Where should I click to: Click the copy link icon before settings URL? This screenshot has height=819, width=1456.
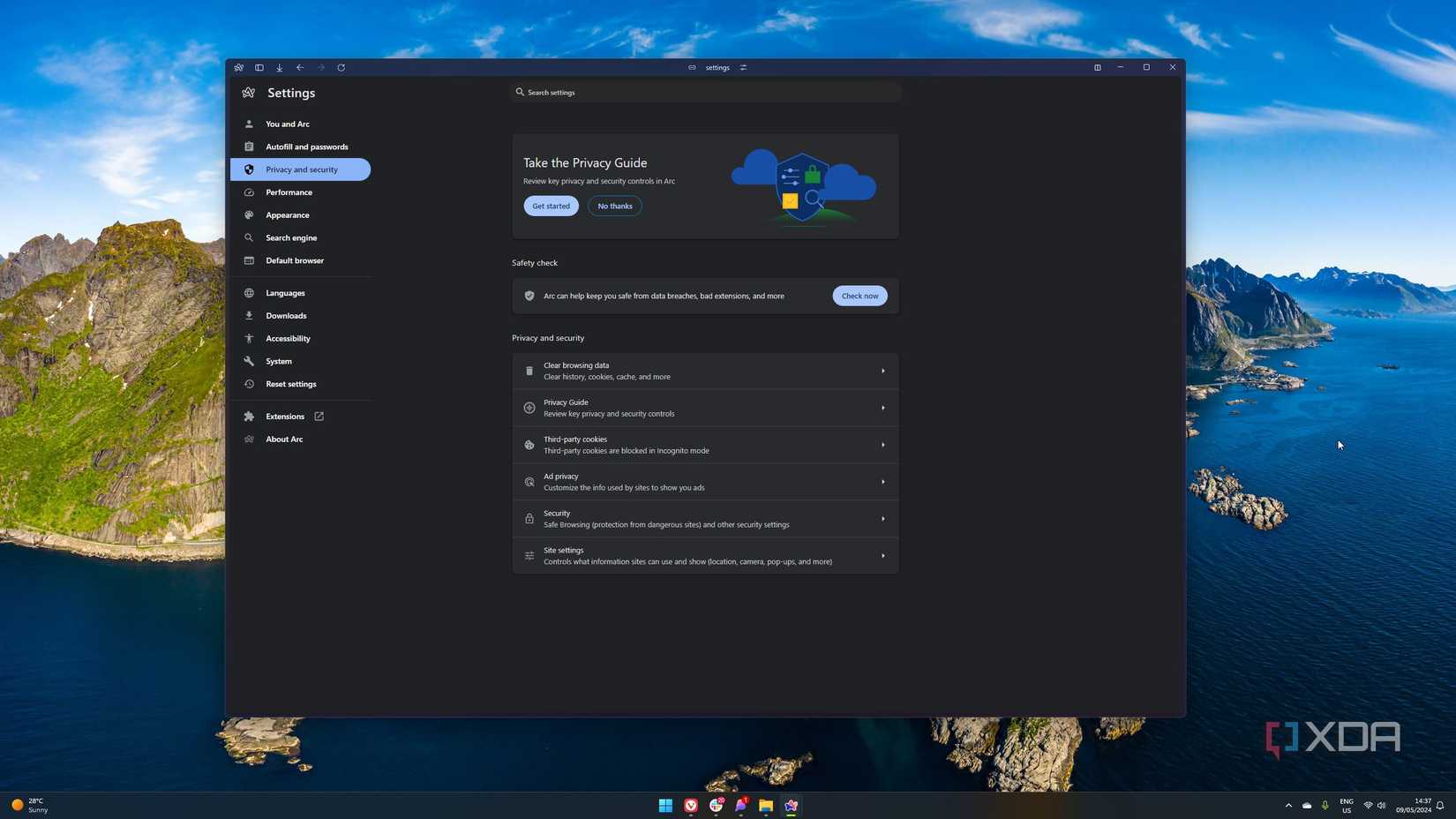coord(692,68)
